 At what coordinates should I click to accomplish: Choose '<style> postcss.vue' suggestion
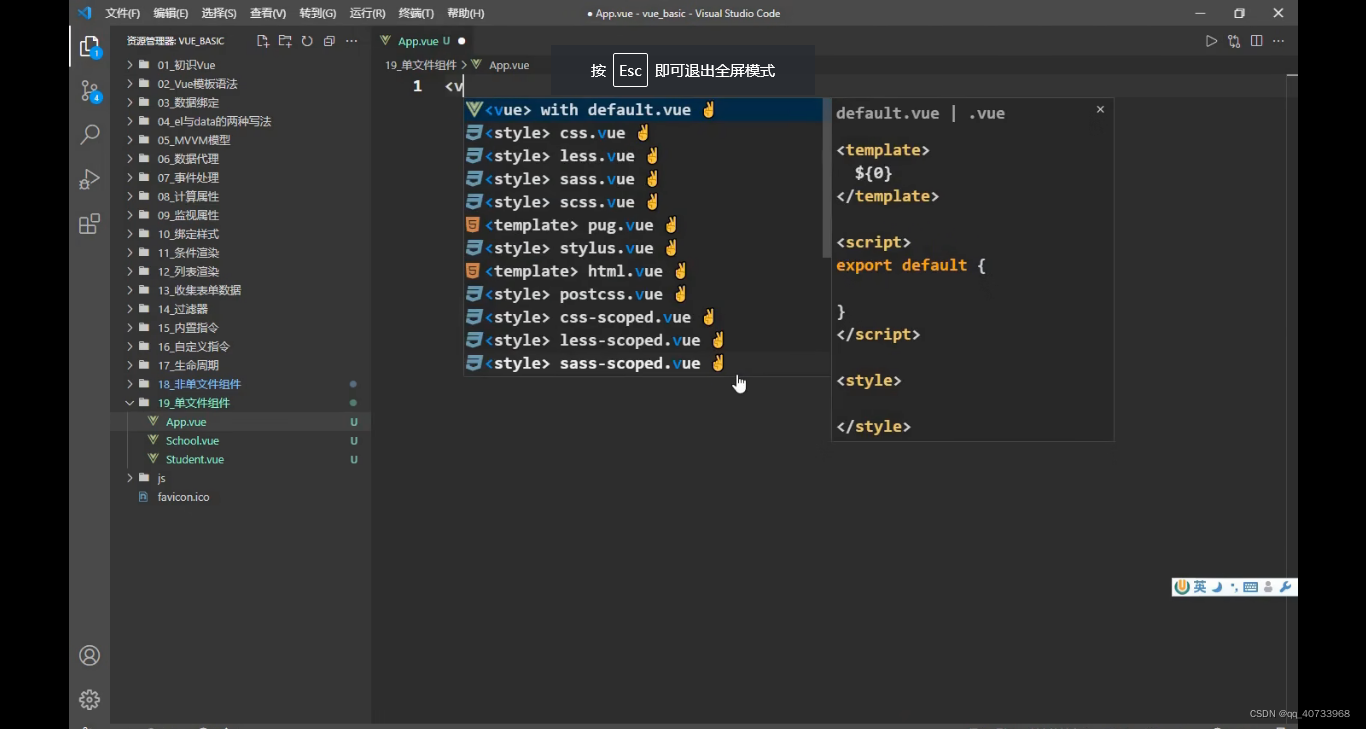pyautogui.click(x=643, y=294)
